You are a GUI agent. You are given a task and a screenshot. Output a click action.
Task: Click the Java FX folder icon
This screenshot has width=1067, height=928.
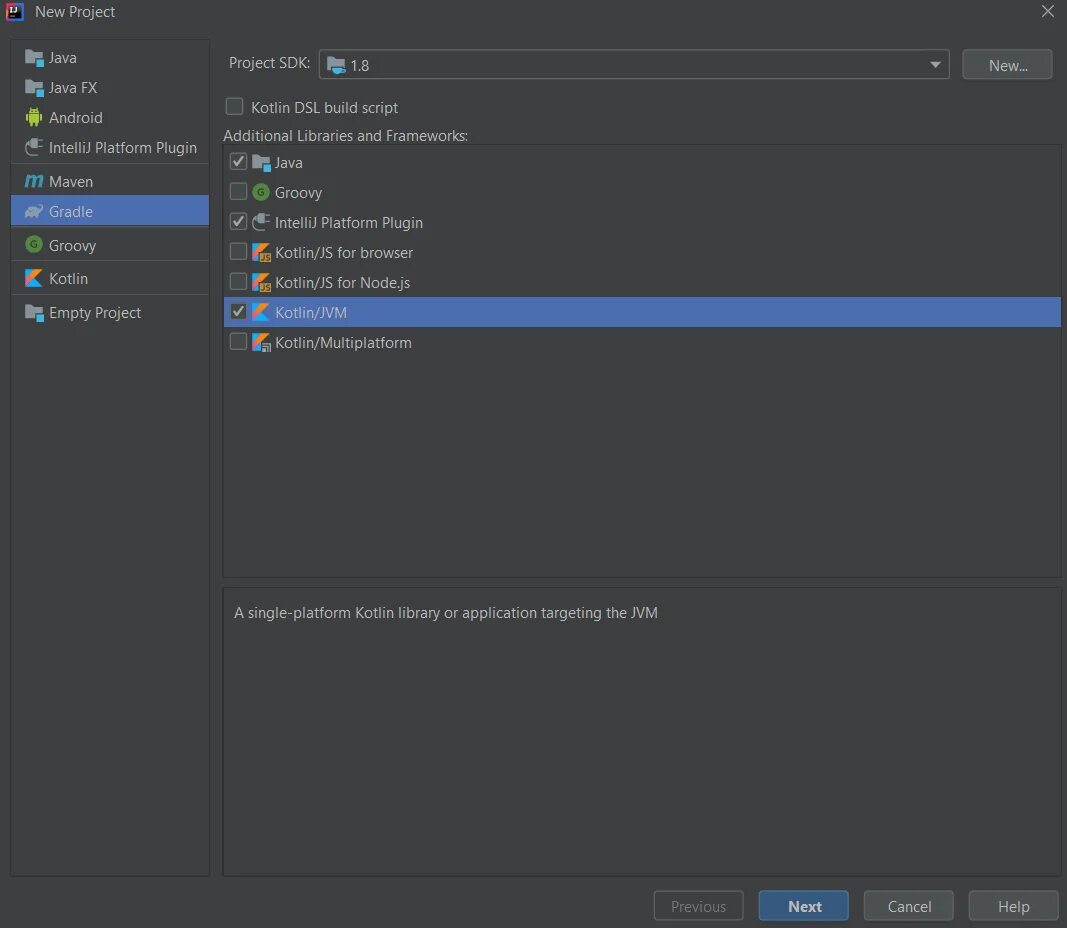coord(33,88)
